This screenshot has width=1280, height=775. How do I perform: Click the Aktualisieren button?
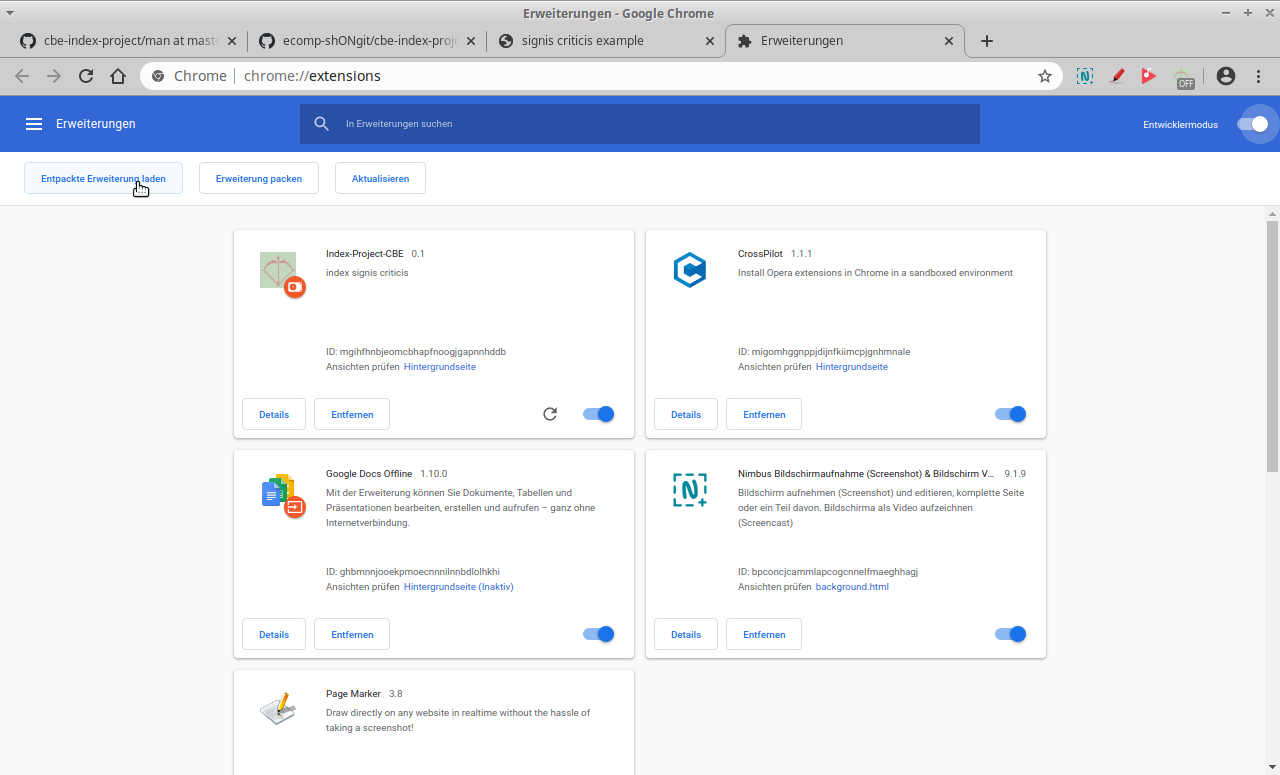[380, 178]
